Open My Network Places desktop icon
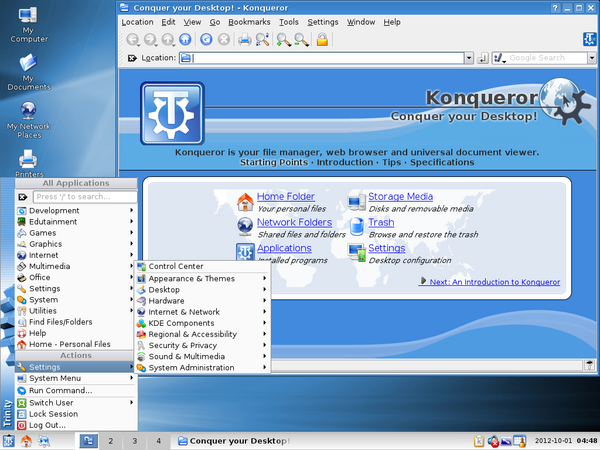 tap(28, 111)
